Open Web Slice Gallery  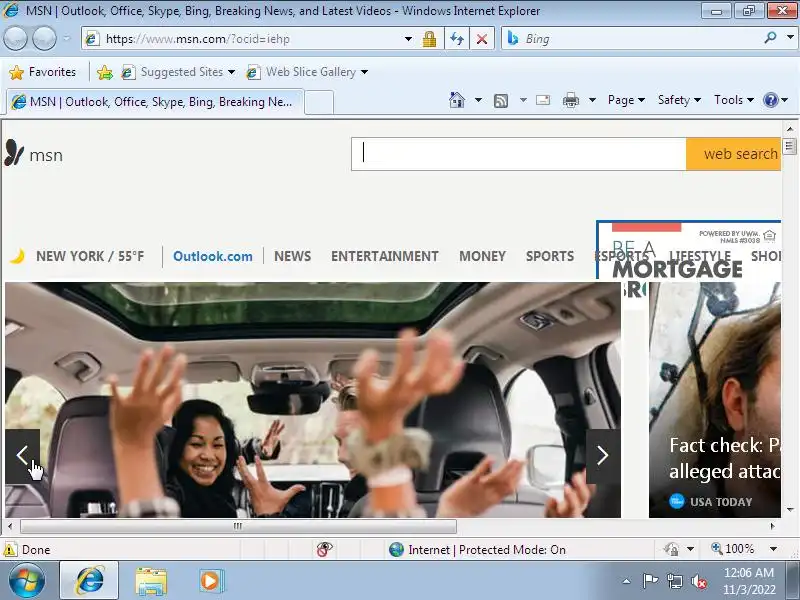[x=306, y=72]
